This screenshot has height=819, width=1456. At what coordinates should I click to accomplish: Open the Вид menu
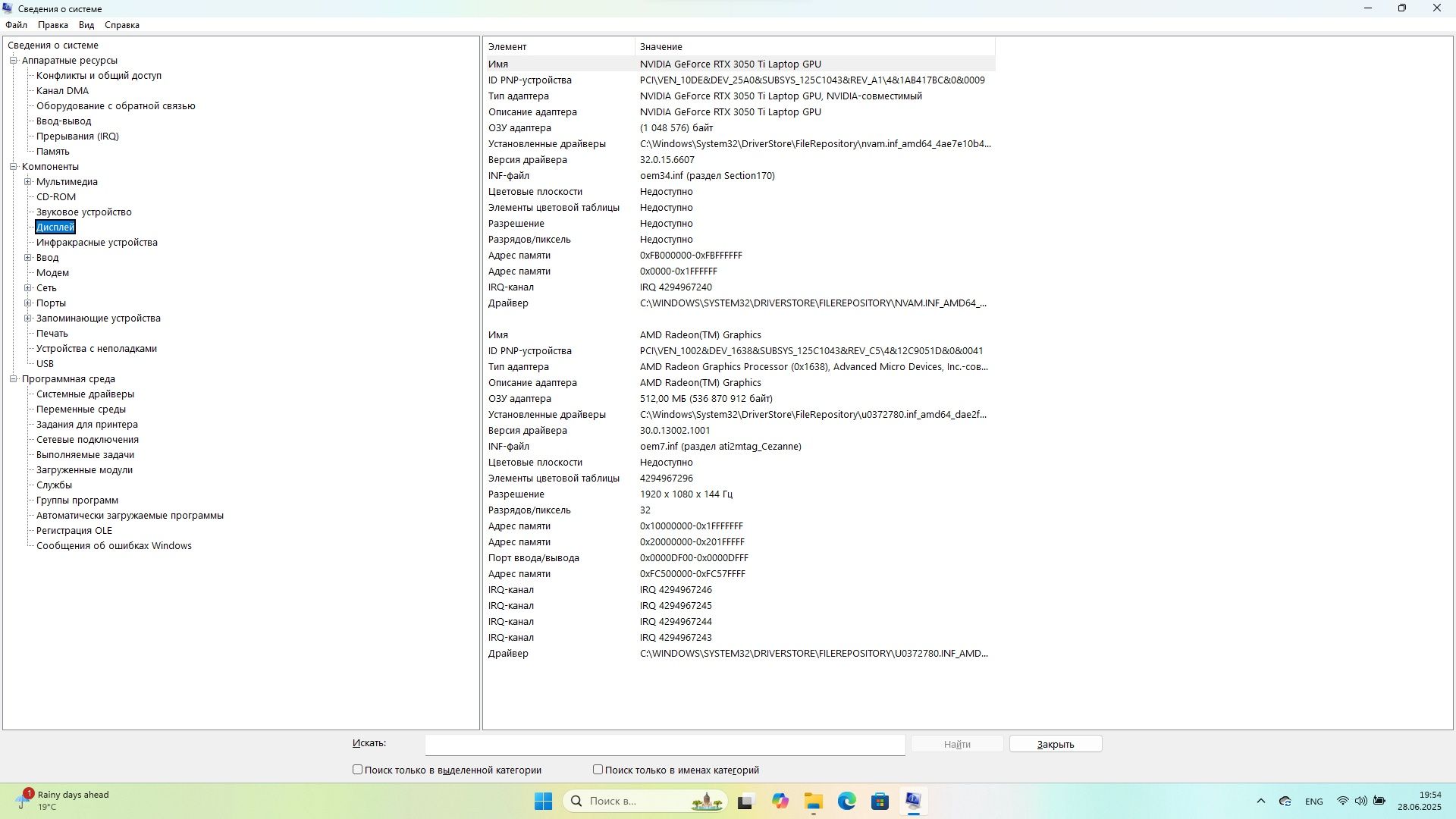86,25
